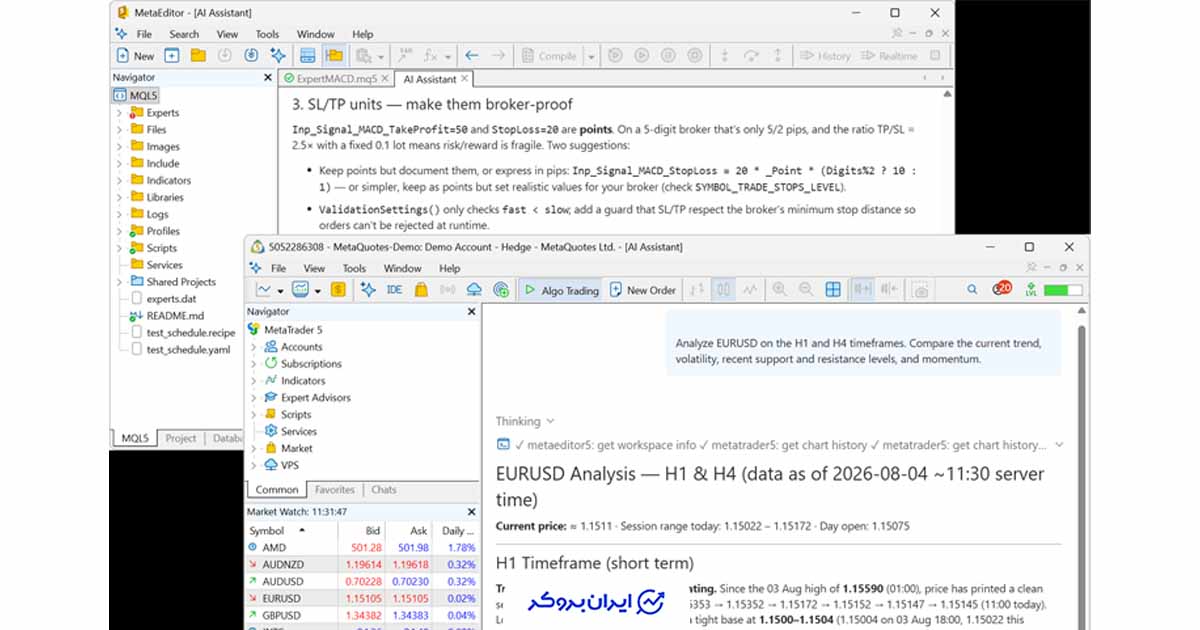Select the MQL5 root node in MetaEditor
The width and height of the screenshot is (1200, 630).
pyautogui.click(x=135, y=95)
